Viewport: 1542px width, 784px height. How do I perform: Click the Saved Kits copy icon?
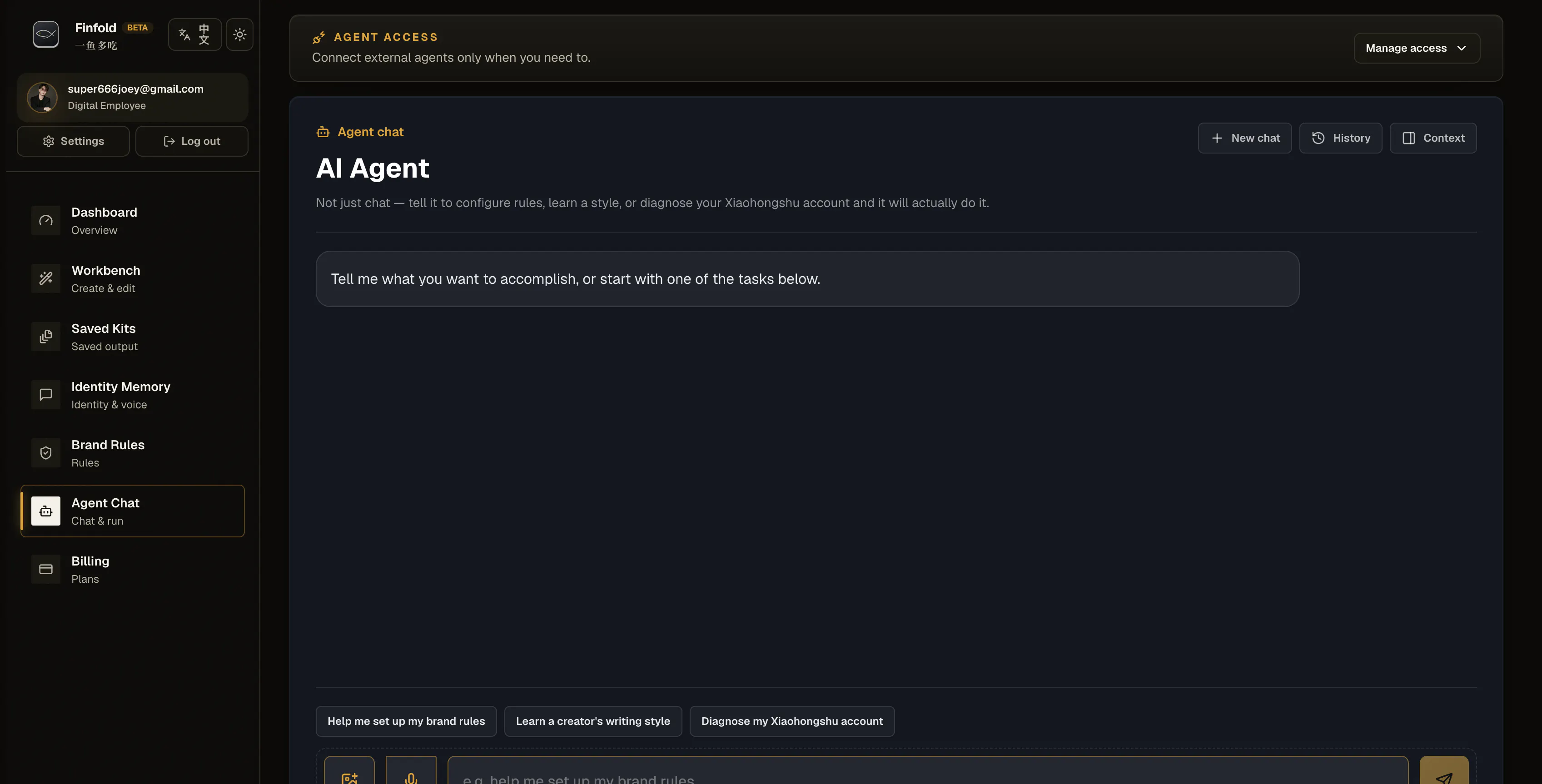point(45,336)
